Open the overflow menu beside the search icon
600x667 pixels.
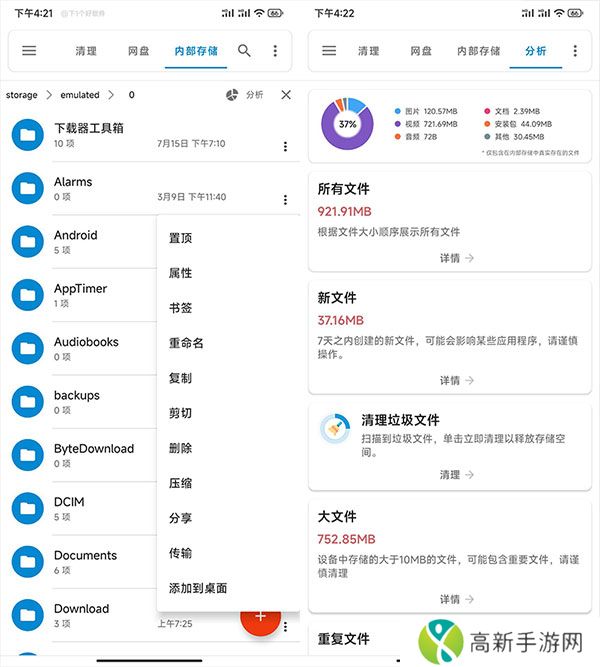[275, 51]
